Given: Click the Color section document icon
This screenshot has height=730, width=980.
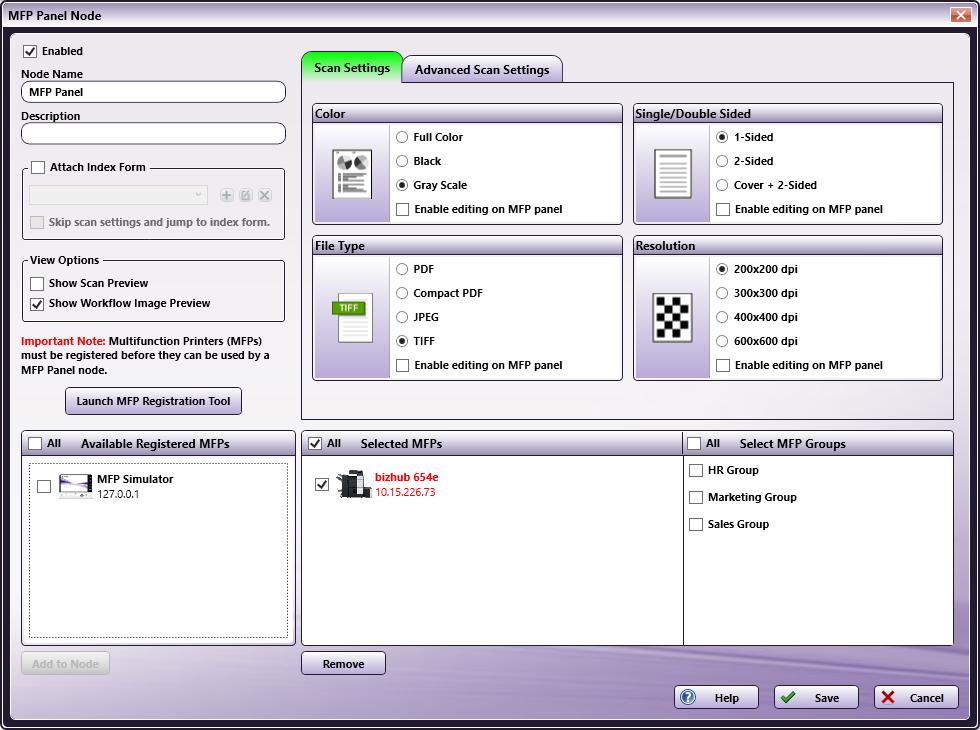Looking at the screenshot, I should tap(352, 174).
